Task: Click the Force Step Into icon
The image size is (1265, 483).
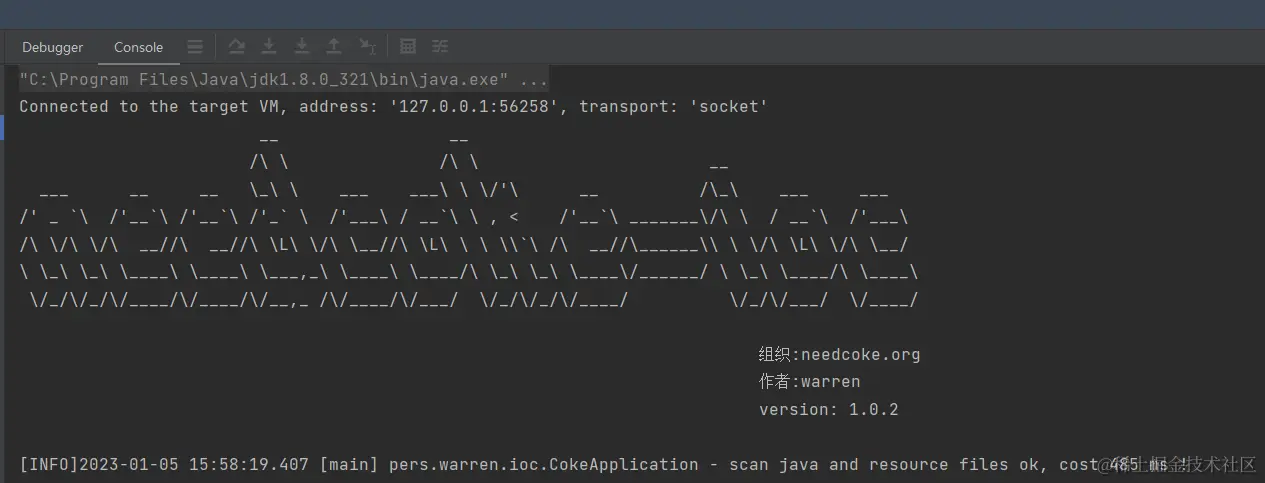Action: (301, 46)
